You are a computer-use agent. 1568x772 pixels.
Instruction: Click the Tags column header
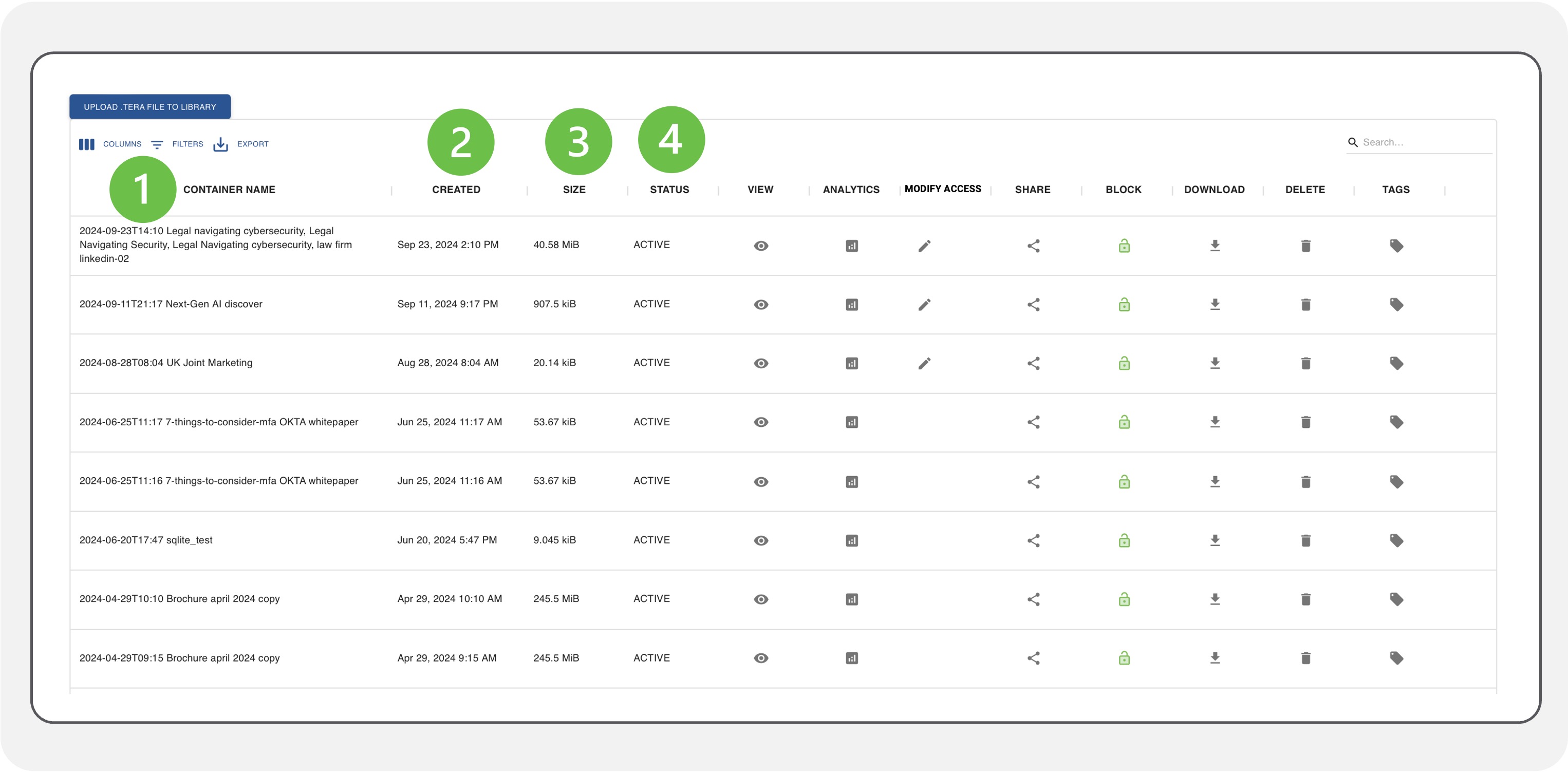(x=1395, y=190)
